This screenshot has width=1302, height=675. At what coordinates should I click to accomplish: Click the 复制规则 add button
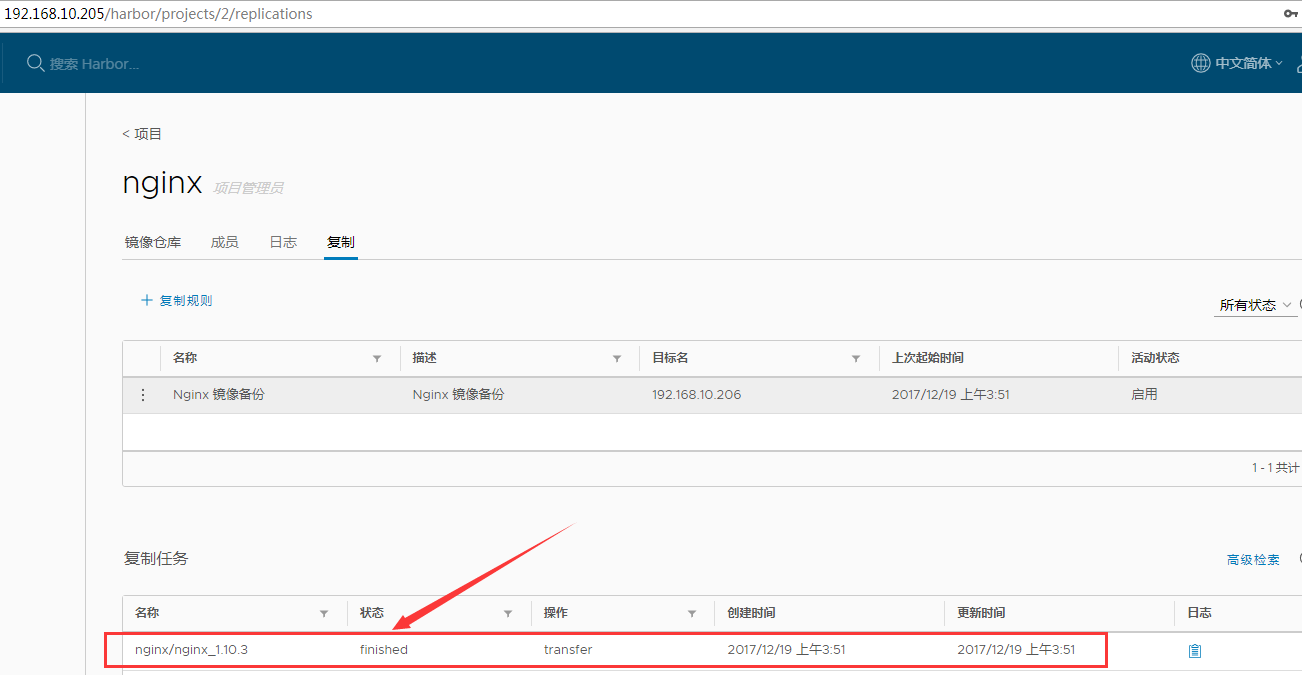pos(176,300)
